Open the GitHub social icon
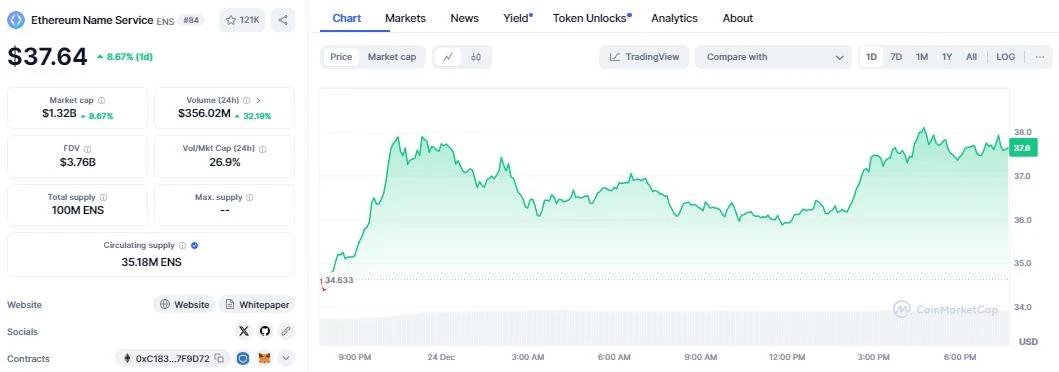 click(x=265, y=331)
